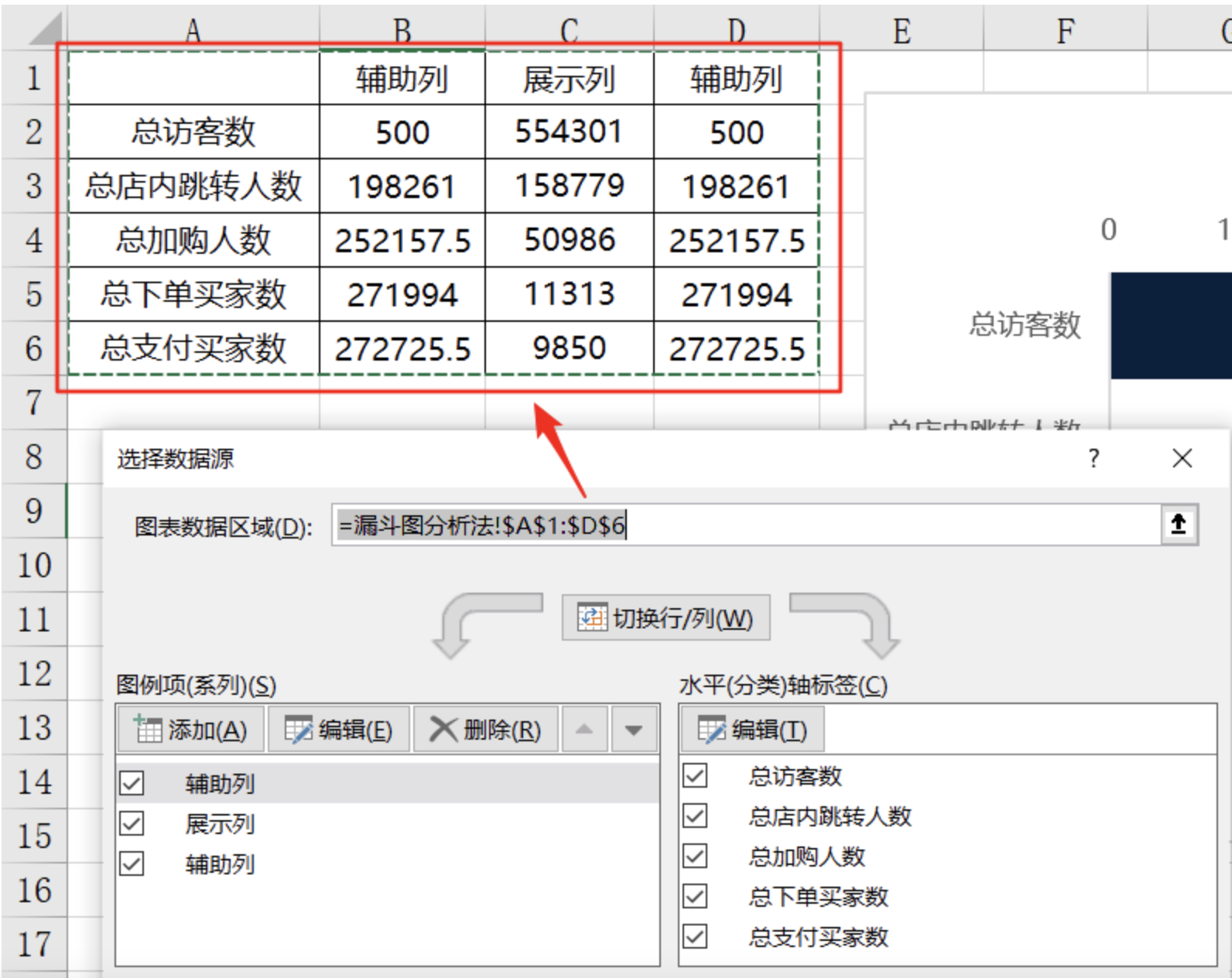Open dialog help question mark

(1093, 459)
